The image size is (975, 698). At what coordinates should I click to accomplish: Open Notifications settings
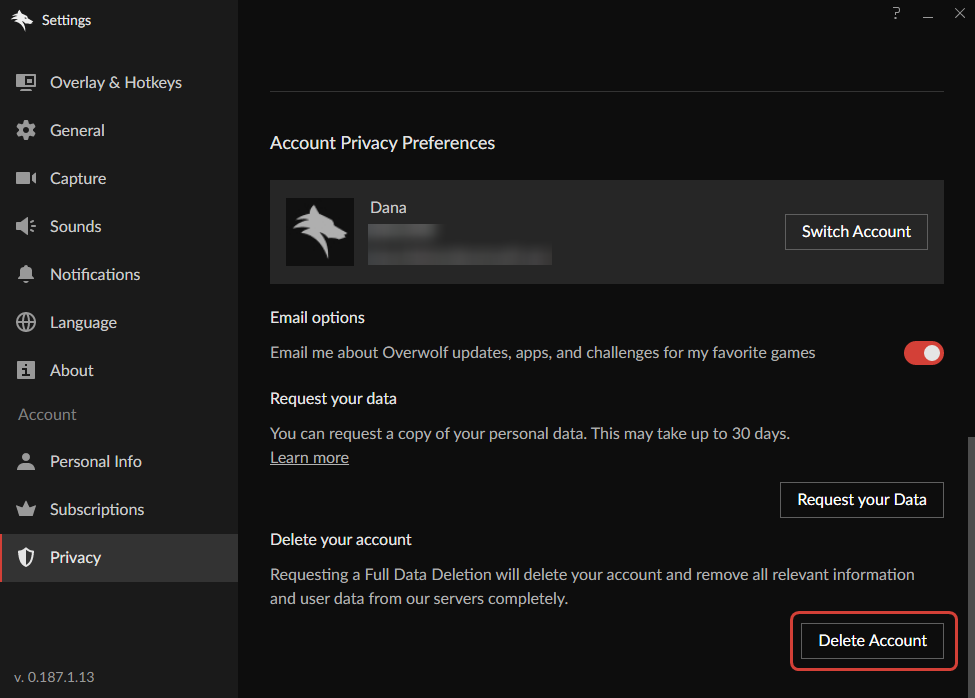pos(119,274)
